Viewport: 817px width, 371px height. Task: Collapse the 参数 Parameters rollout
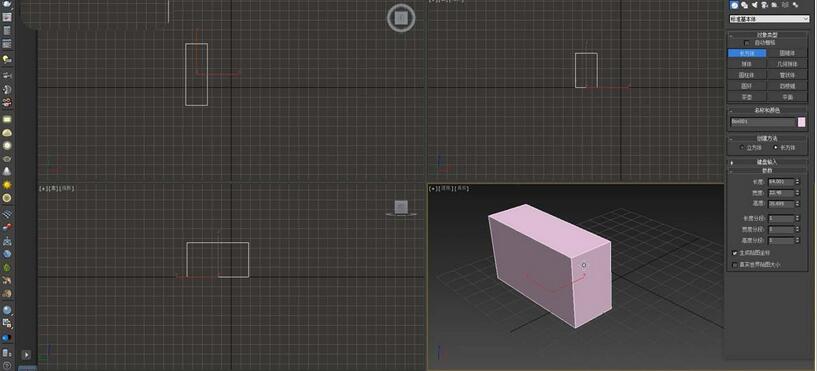[x=767, y=170]
